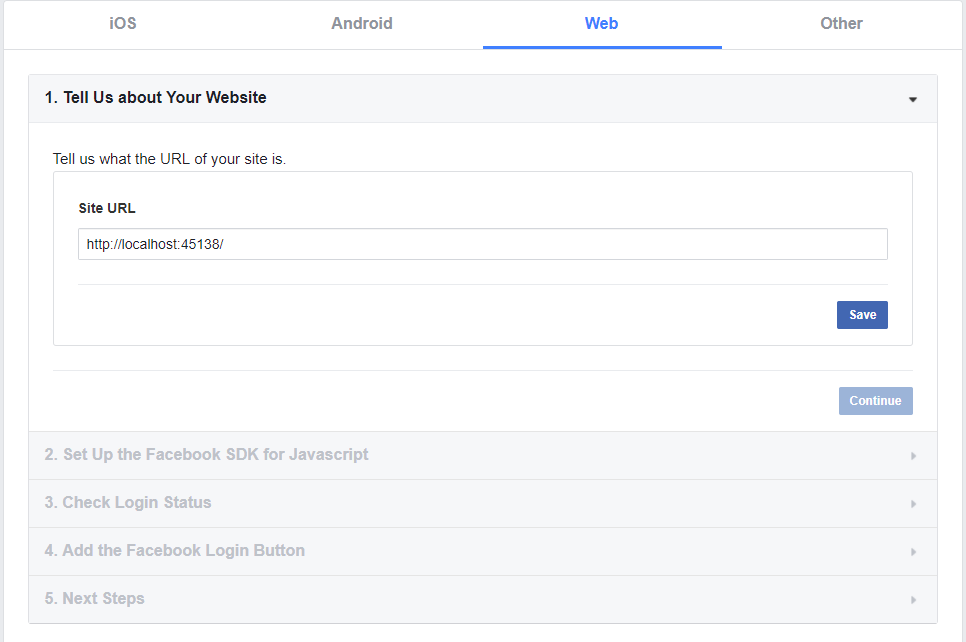The width and height of the screenshot is (966, 642).
Task: Click the '1. Tell Us about Your Website' heading
Action: click(x=155, y=97)
